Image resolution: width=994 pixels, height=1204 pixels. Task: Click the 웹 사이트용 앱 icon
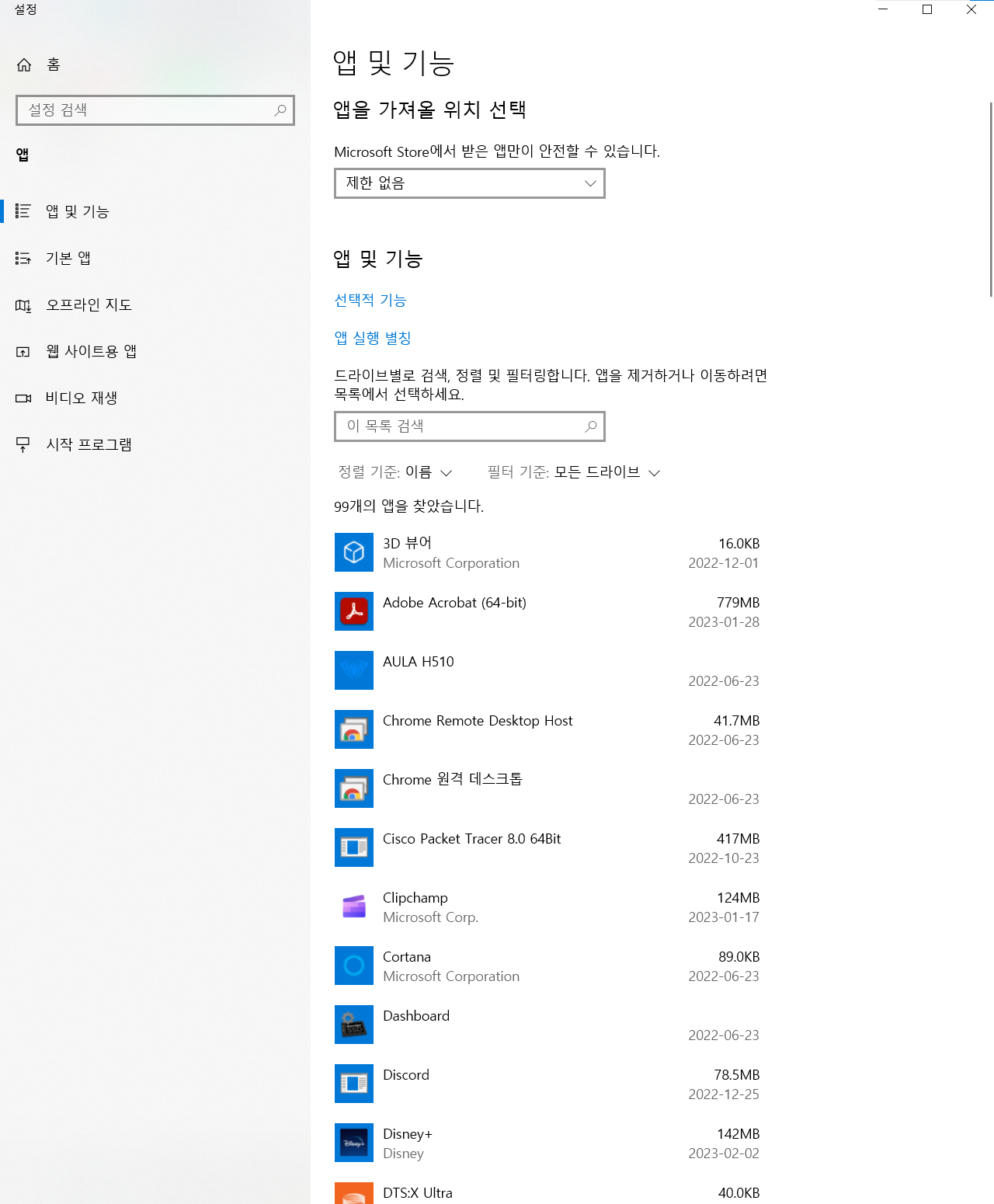[x=23, y=352]
